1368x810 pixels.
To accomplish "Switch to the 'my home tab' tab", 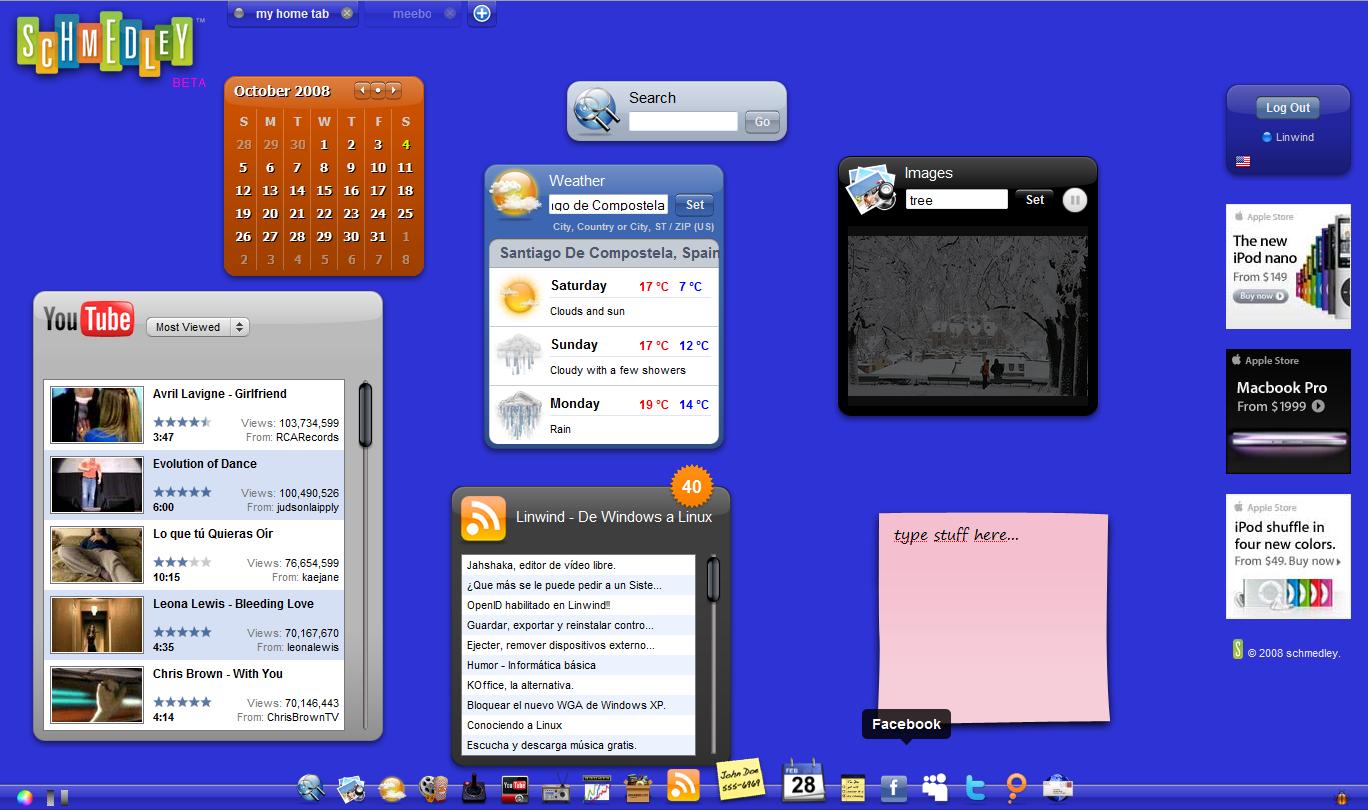I will point(292,13).
